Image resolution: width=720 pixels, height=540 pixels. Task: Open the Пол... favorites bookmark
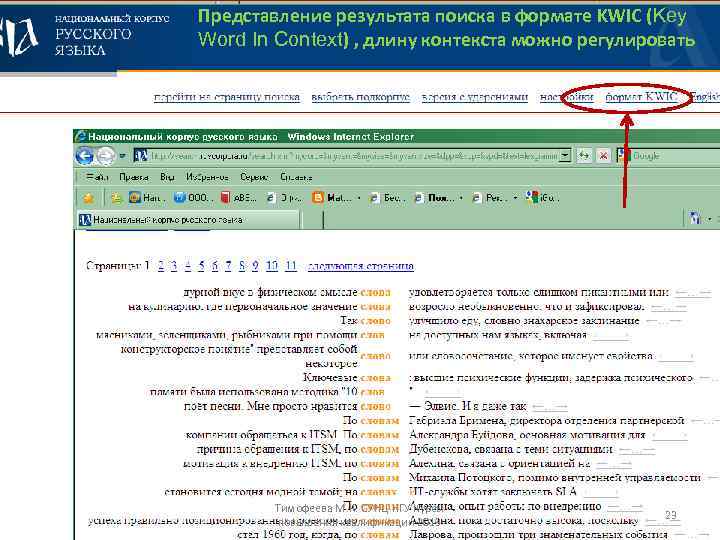[435, 198]
